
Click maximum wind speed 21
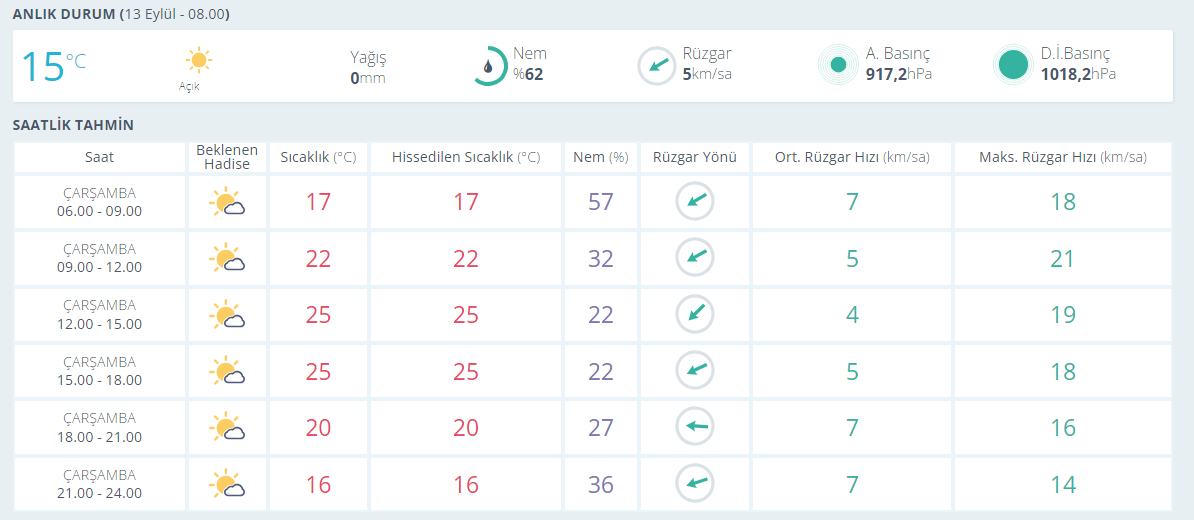pos(1062,259)
